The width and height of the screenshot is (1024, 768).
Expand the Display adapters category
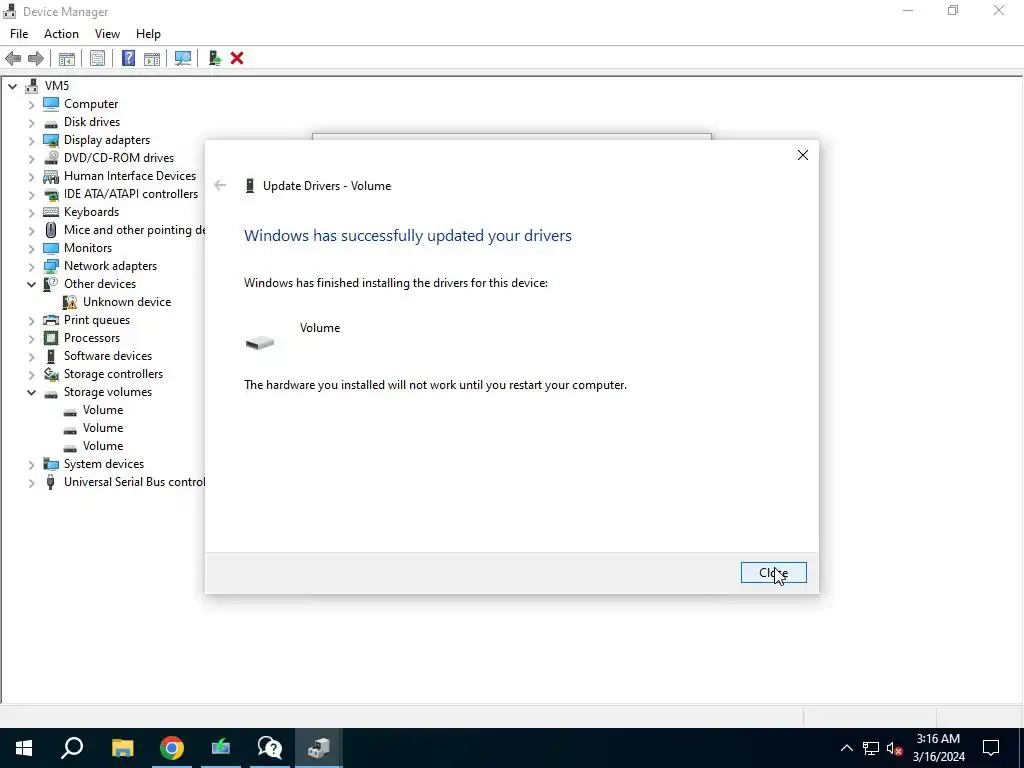(31, 140)
